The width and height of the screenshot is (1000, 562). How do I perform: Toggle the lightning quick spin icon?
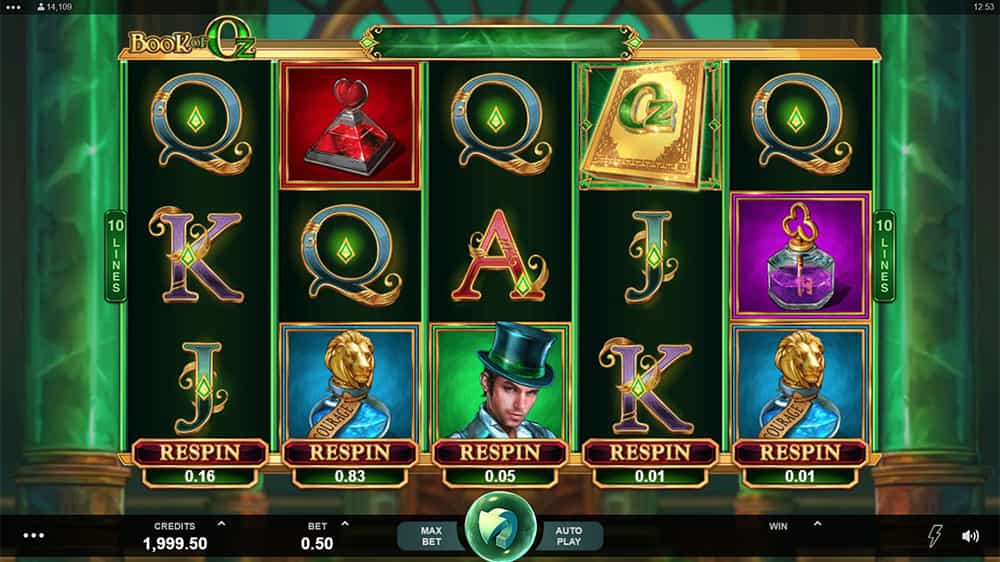click(935, 536)
